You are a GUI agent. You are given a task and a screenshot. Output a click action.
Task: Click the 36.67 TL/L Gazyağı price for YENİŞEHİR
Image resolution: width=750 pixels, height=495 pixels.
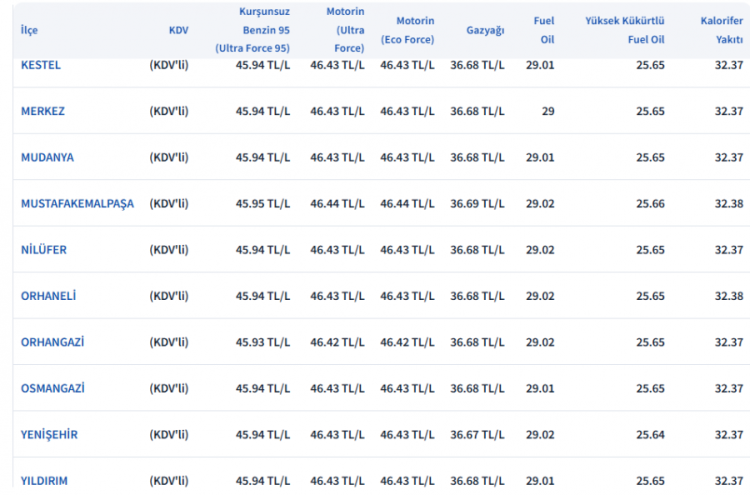tap(478, 434)
